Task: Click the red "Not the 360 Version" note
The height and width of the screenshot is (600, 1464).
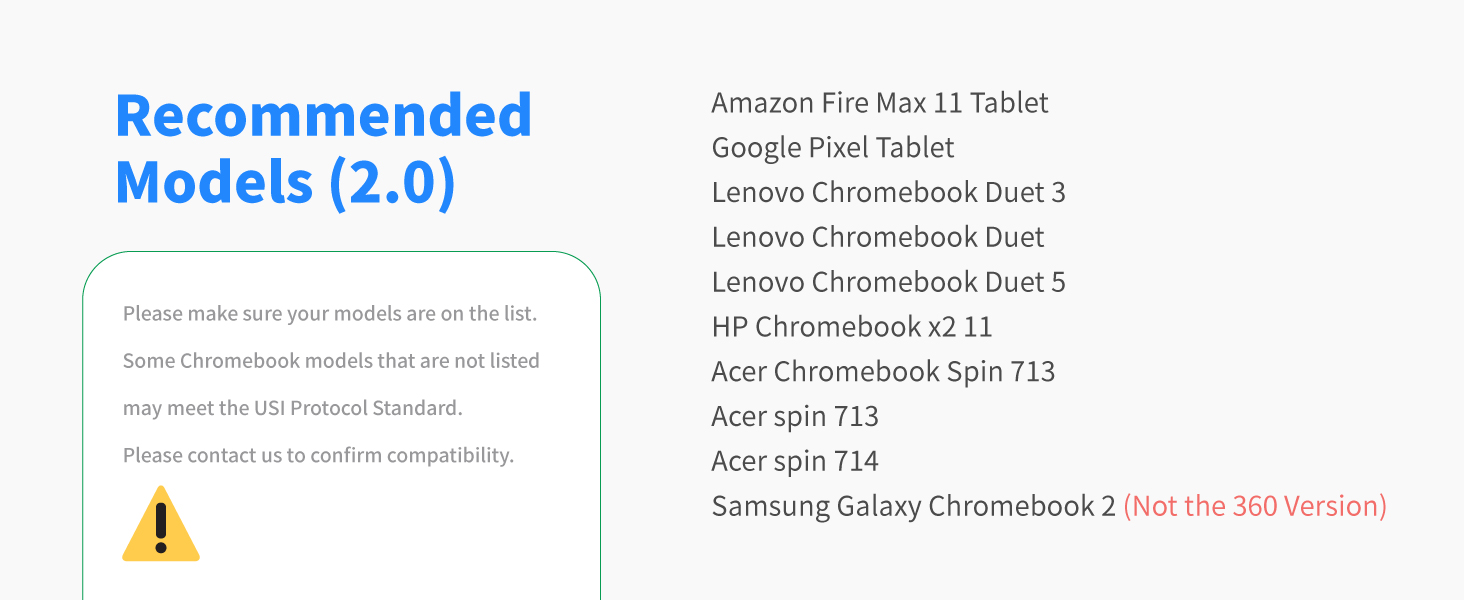Action: 1255,506
